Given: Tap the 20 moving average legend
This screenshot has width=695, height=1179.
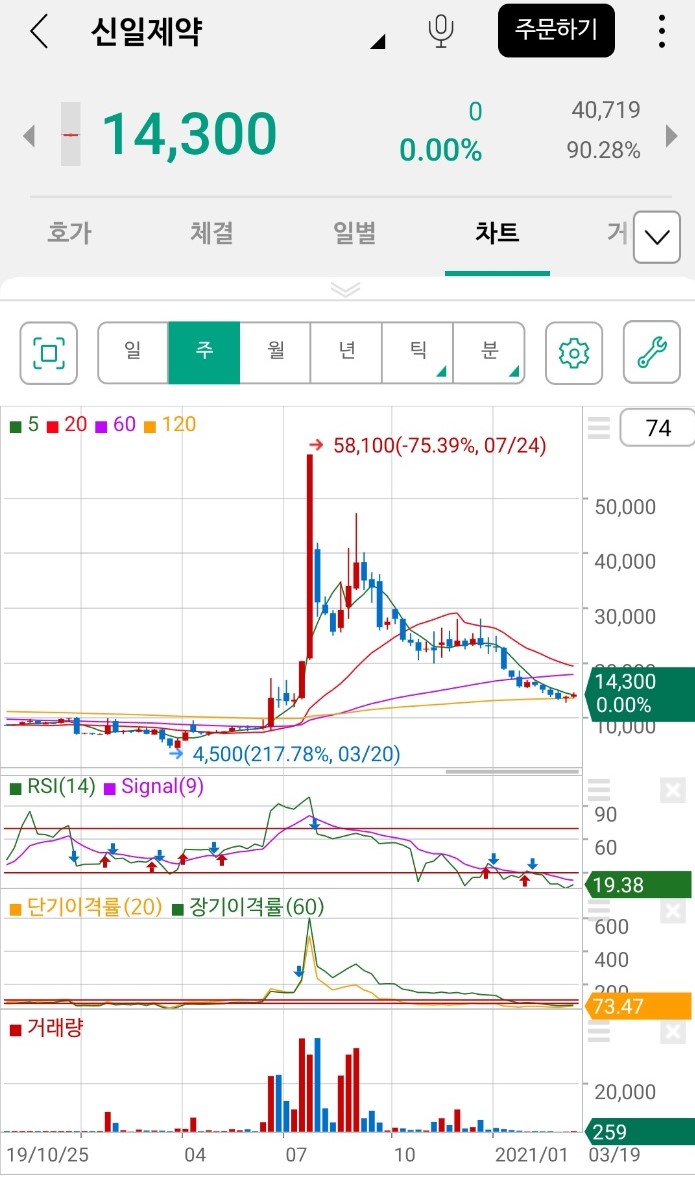Looking at the screenshot, I should (67, 425).
